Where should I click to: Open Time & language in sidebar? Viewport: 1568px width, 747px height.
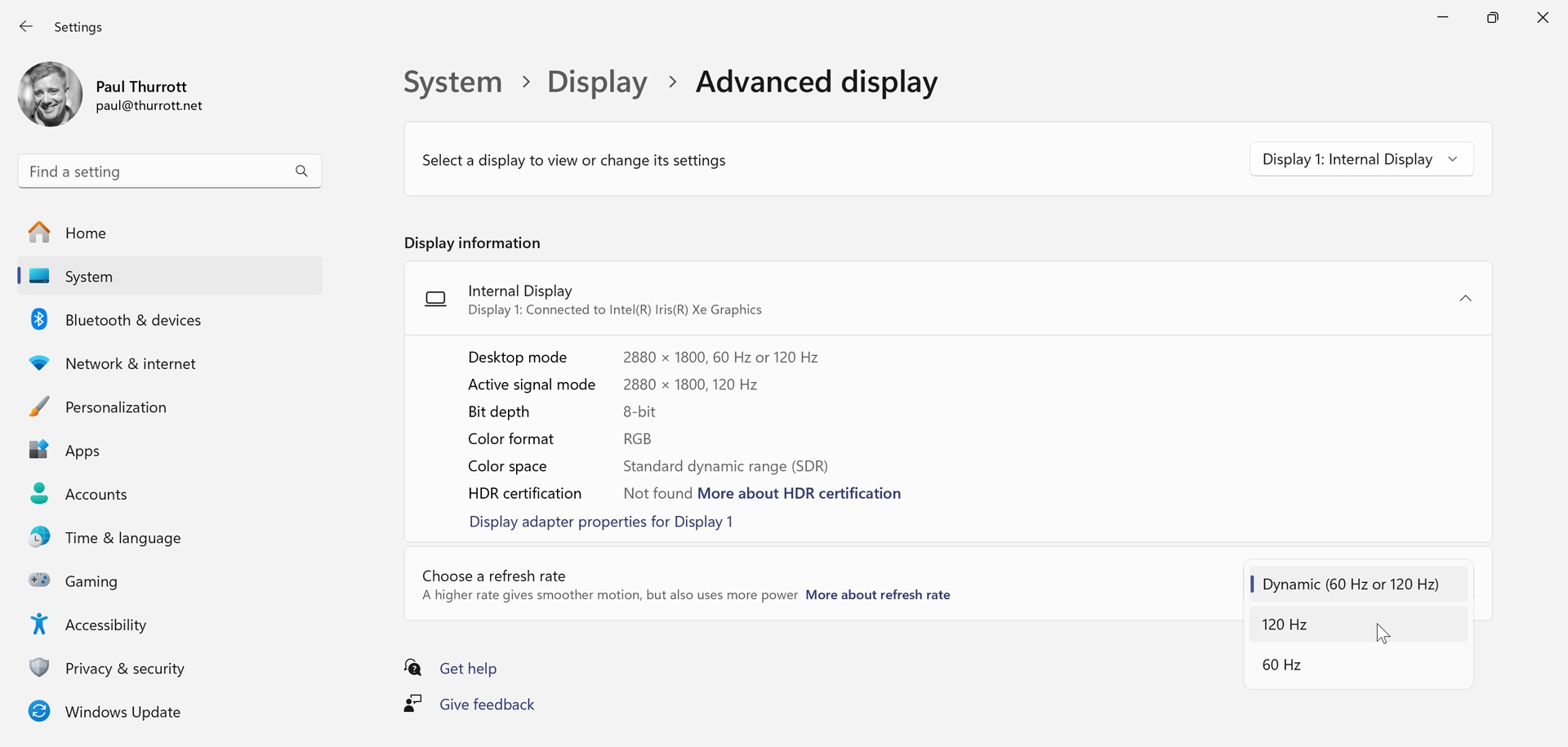pos(122,538)
